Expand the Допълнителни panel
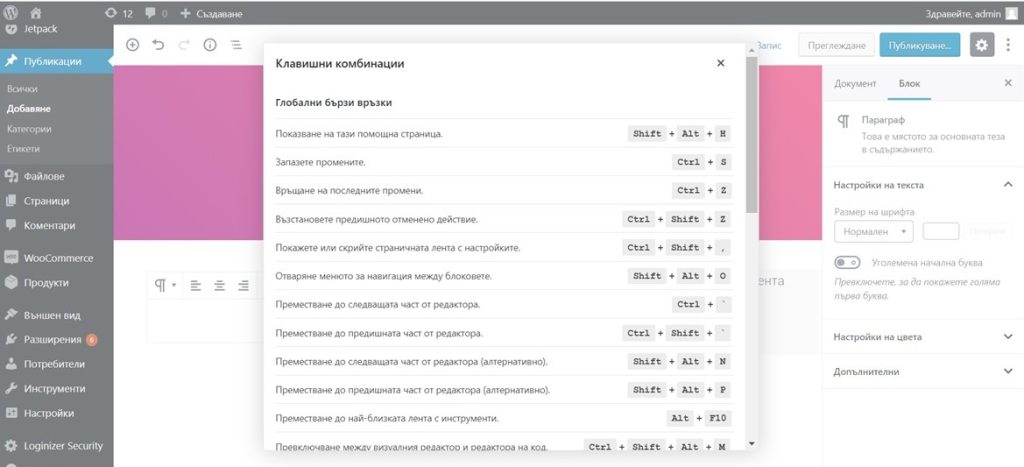This screenshot has width=1024, height=467. (x=922, y=371)
